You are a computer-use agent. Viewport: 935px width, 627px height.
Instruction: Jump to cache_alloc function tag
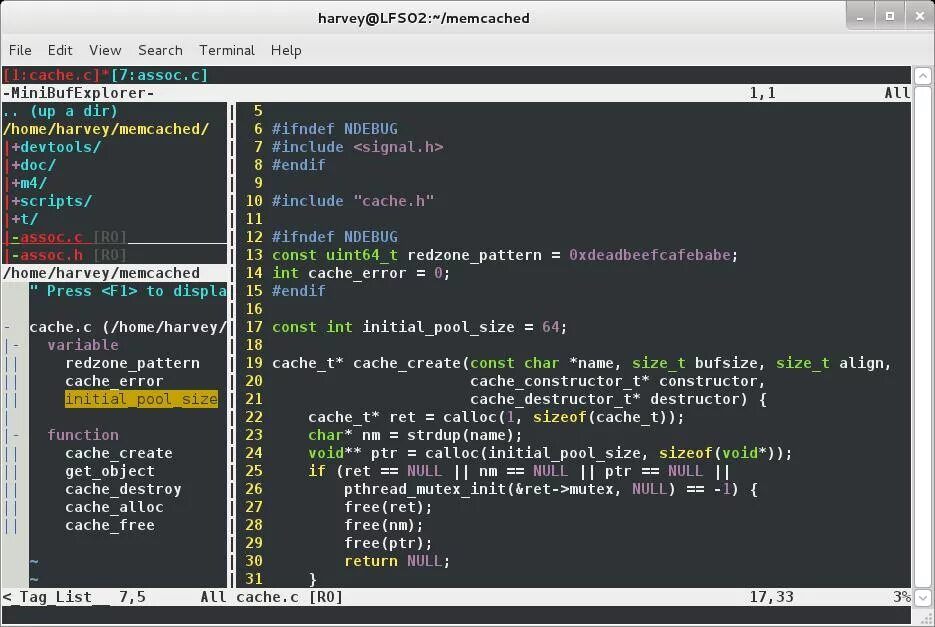coord(114,506)
